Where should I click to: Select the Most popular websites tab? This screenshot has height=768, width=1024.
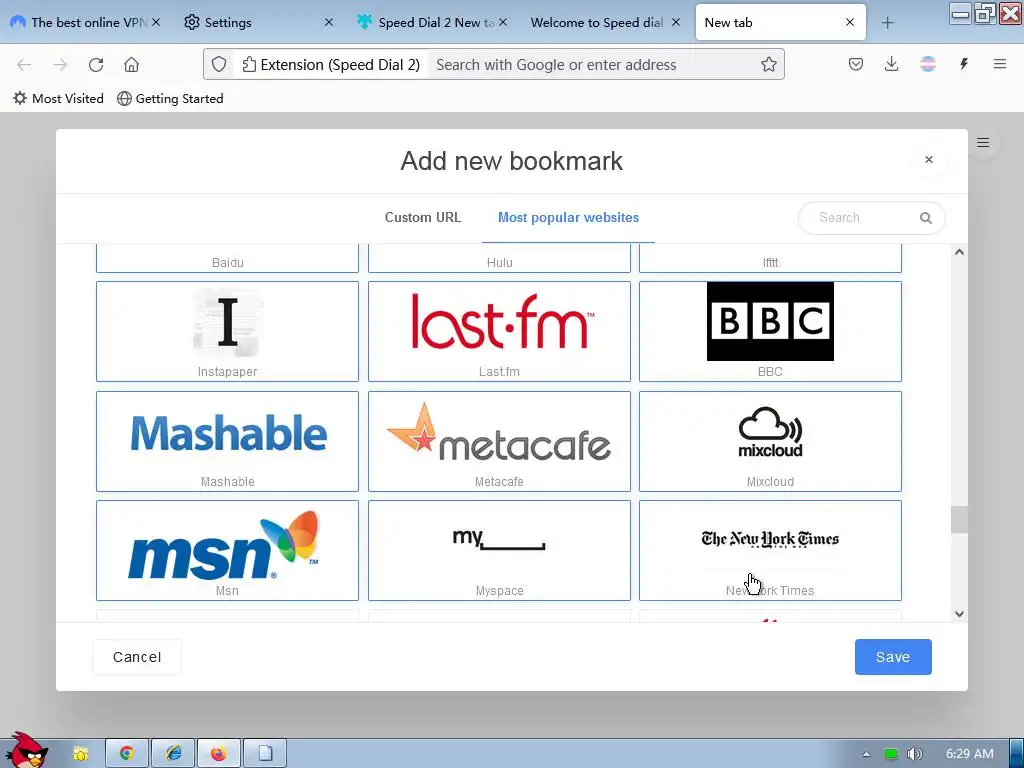pyautogui.click(x=568, y=217)
